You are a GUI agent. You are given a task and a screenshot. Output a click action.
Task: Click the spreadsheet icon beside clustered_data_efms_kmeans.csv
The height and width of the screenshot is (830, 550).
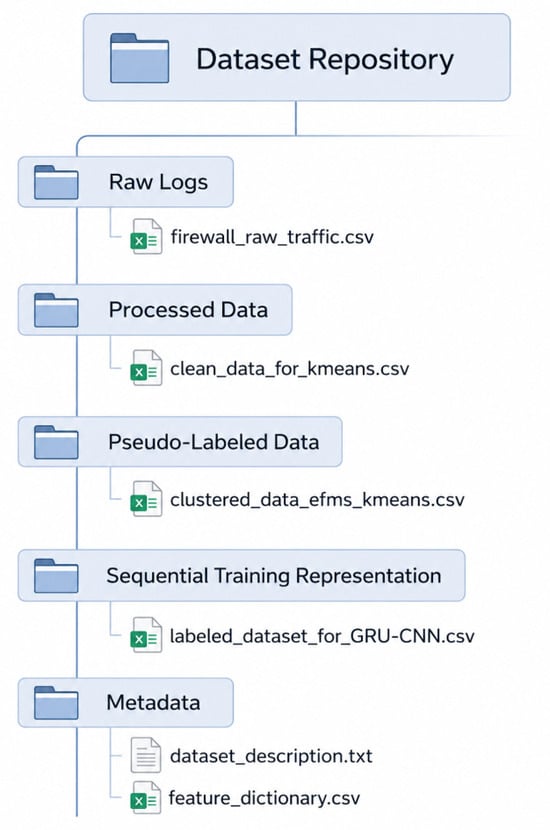(x=146, y=499)
